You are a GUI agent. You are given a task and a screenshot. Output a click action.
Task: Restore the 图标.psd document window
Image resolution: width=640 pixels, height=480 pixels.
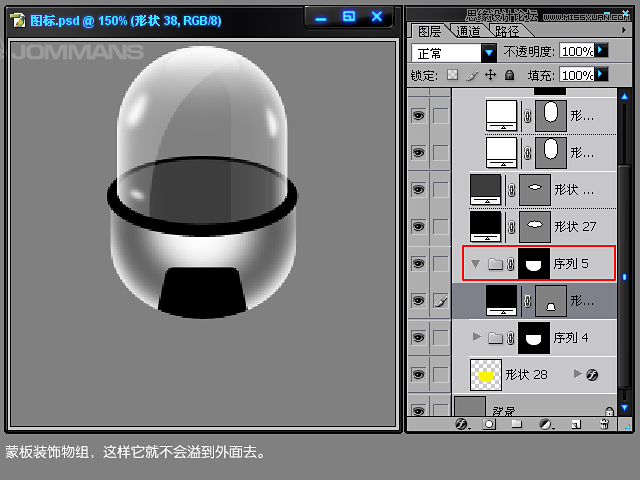[x=349, y=17]
